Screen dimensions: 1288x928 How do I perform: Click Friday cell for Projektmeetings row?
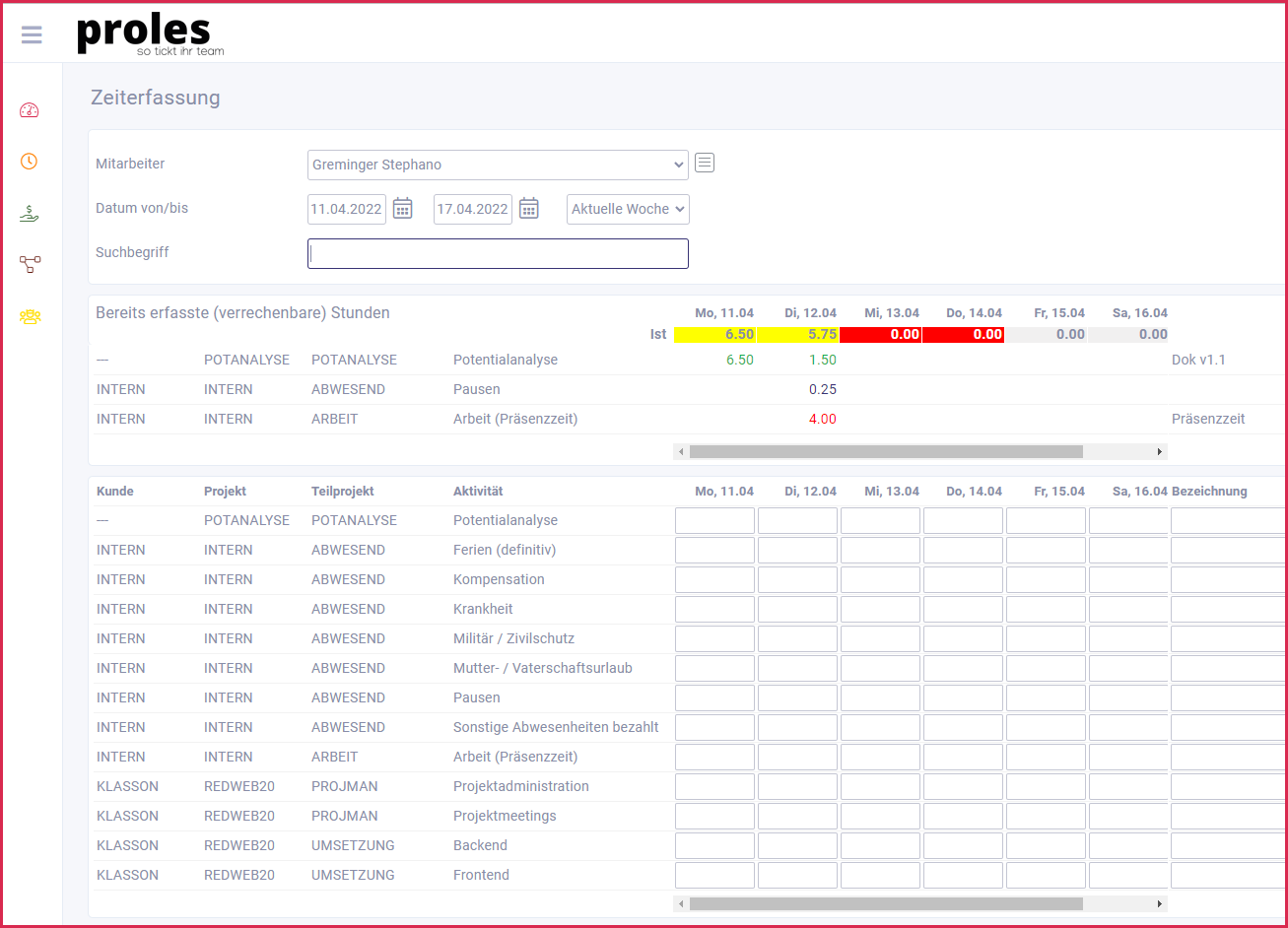pos(1046,816)
